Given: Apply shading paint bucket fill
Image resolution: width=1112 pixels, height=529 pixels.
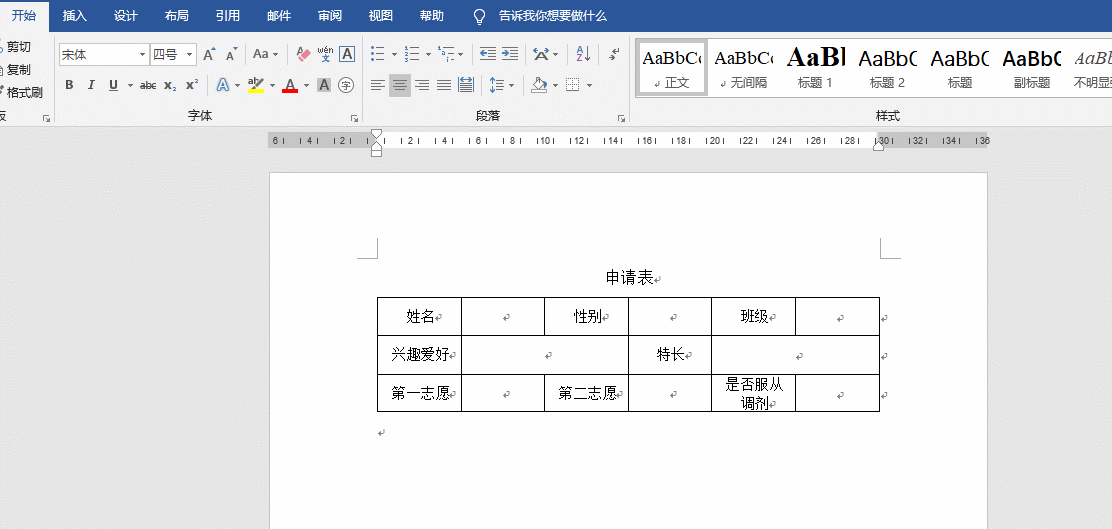Looking at the screenshot, I should click(540, 85).
